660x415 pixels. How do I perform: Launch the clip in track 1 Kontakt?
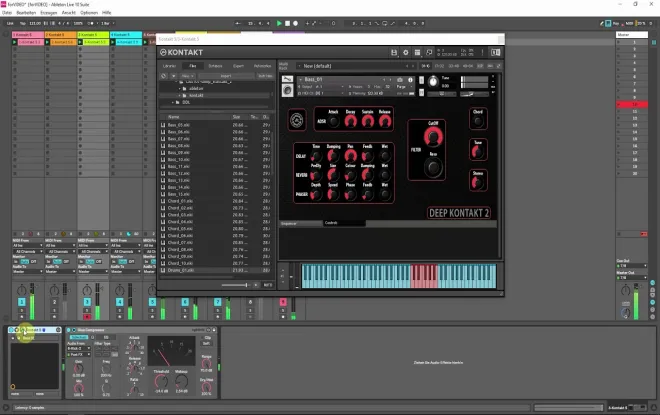pyautogui.click(x=15, y=42)
